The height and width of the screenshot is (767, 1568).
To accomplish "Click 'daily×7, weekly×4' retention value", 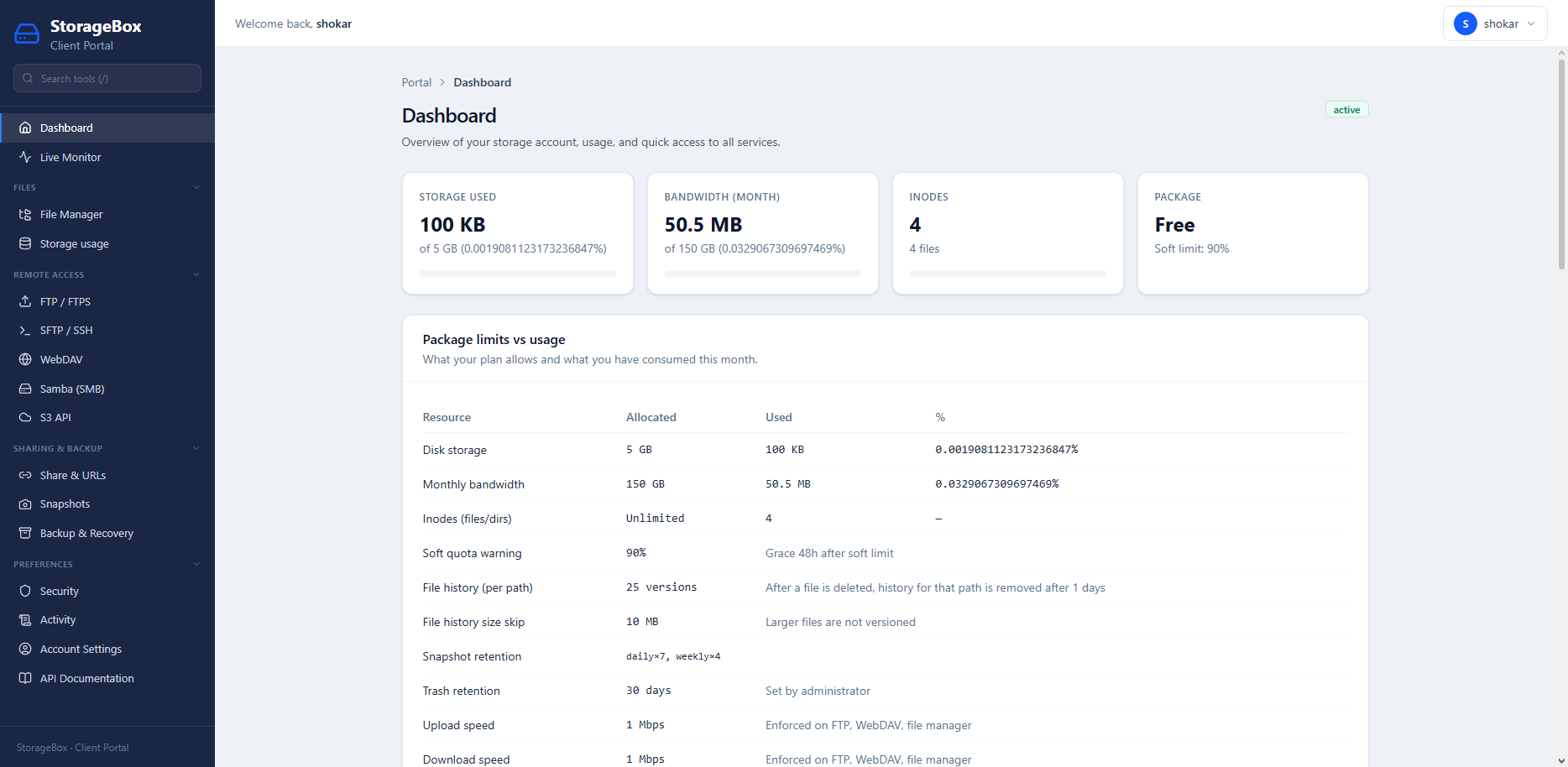I will pos(673,656).
